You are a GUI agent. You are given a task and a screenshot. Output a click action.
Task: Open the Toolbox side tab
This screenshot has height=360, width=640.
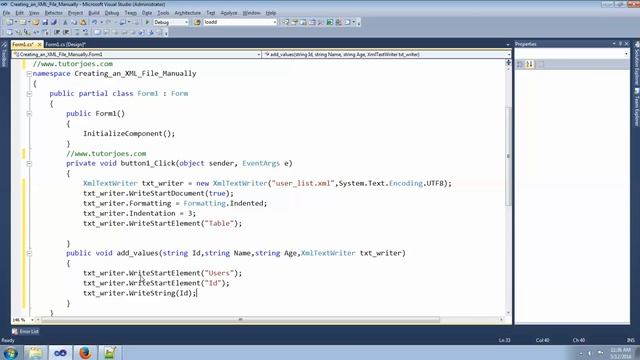4,56
